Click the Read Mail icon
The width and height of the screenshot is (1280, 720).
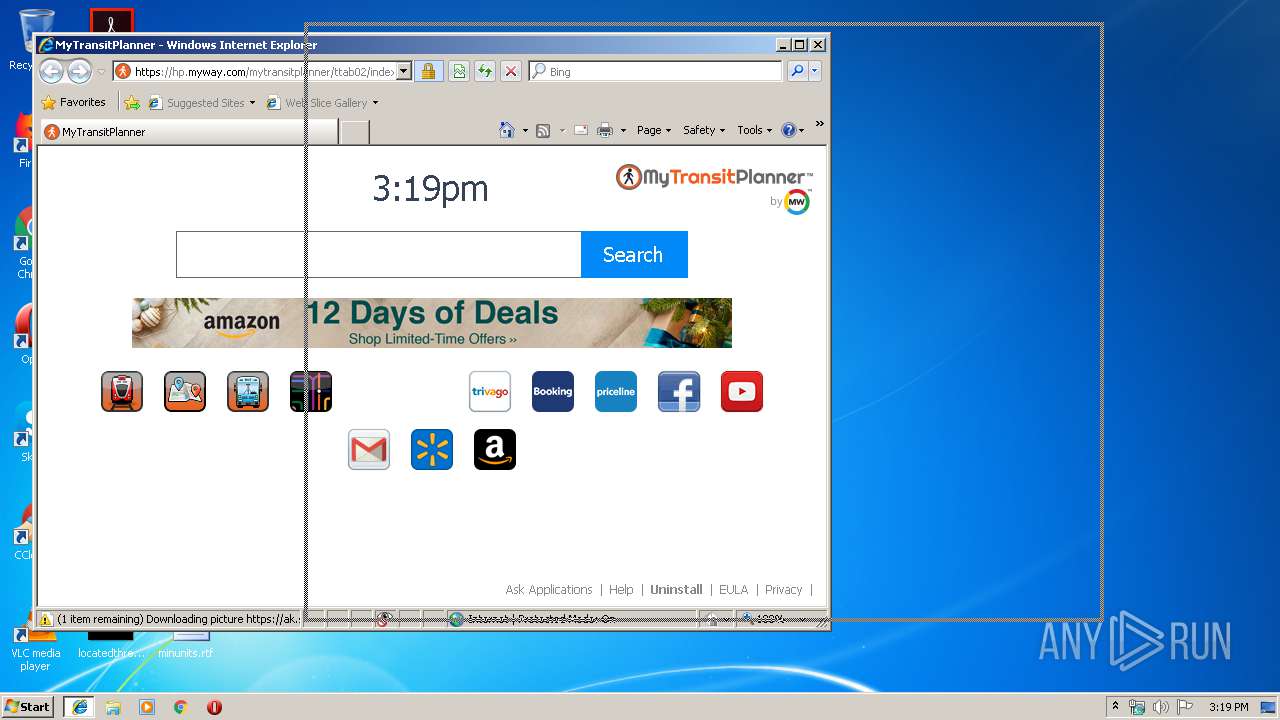[x=580, y=130]
